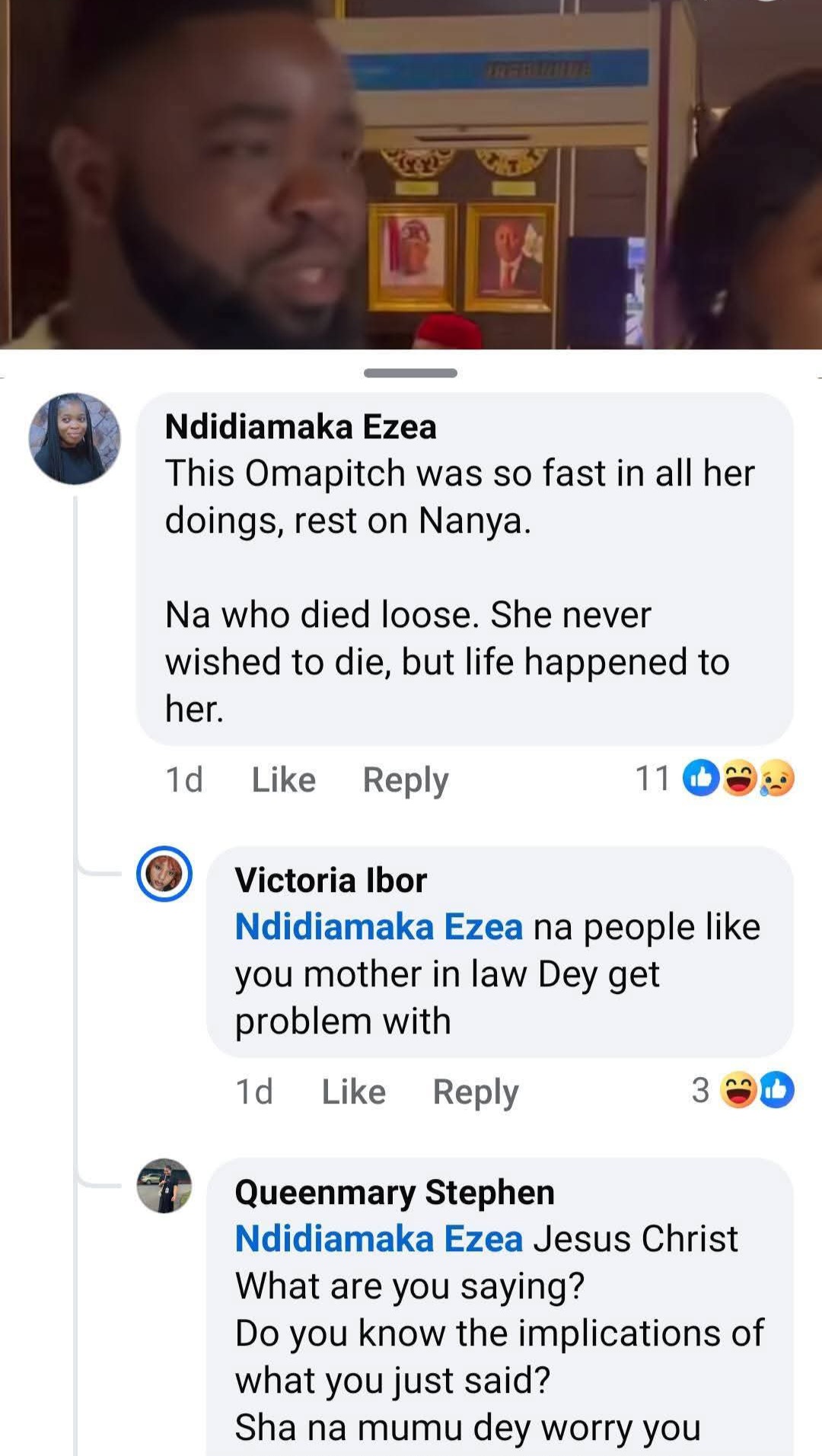The image size is (822, 1456).
Task: Reply to Ndidiamaka Ezea's comment
Action: click(405, 779)
